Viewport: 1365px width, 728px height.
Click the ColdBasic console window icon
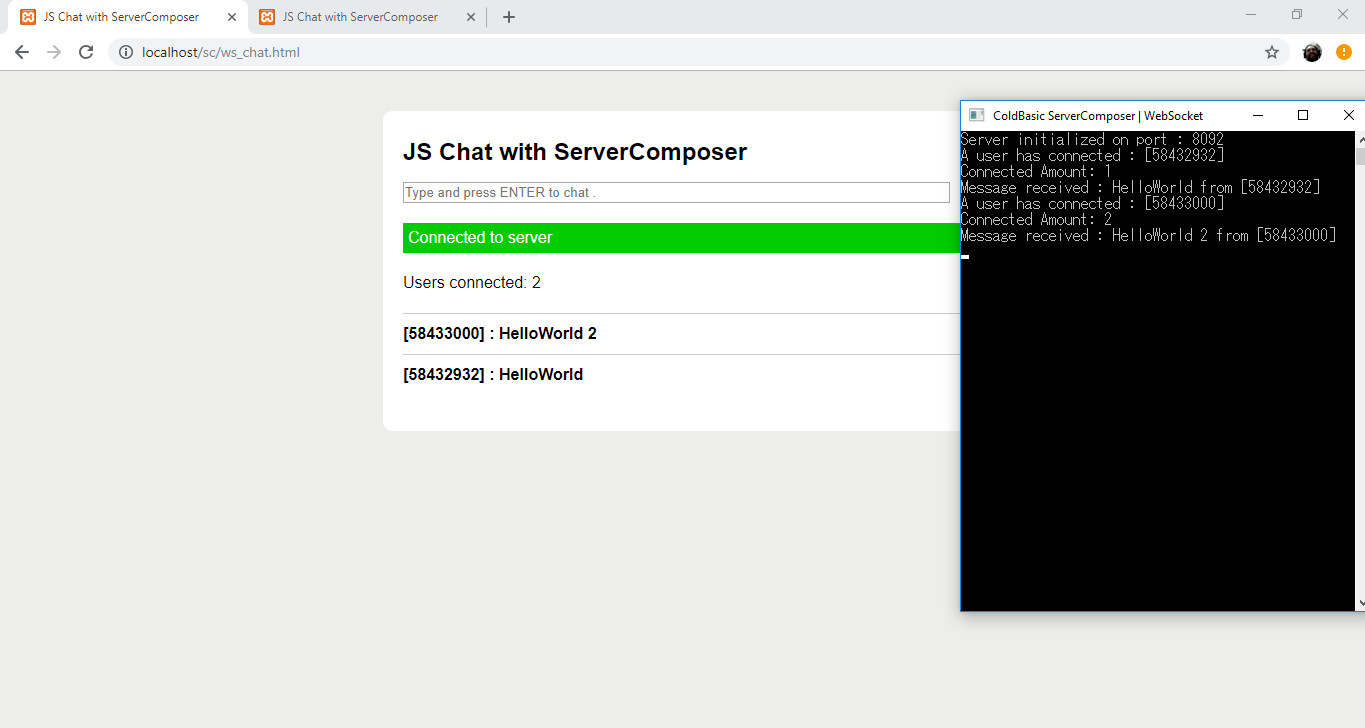(976, 115)
